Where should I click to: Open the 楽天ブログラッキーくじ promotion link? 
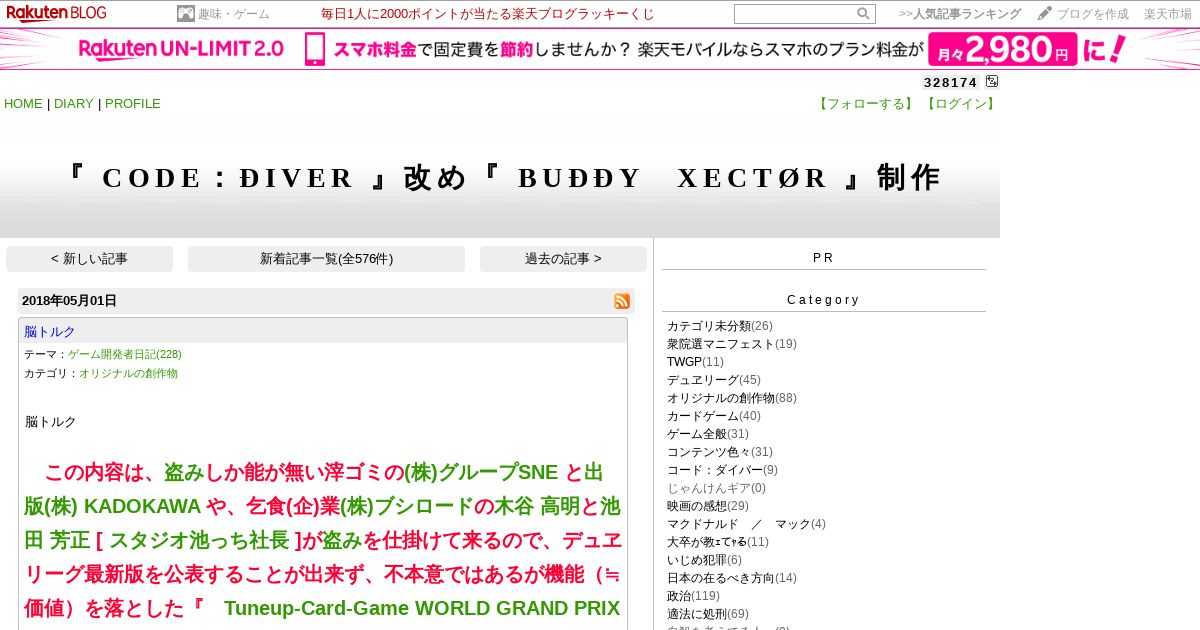(488, 14)
